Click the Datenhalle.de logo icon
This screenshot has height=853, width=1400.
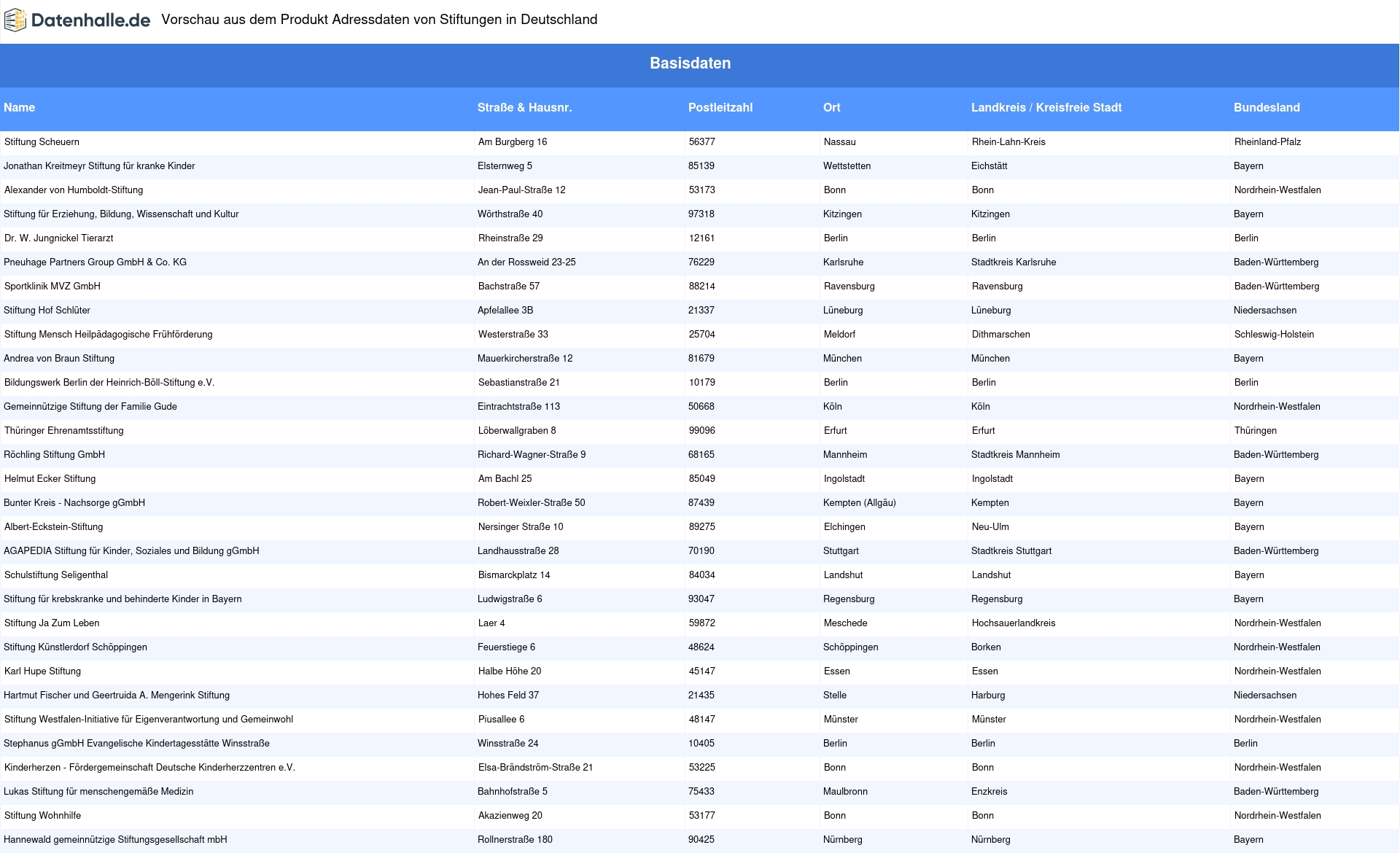pos(15,20)
